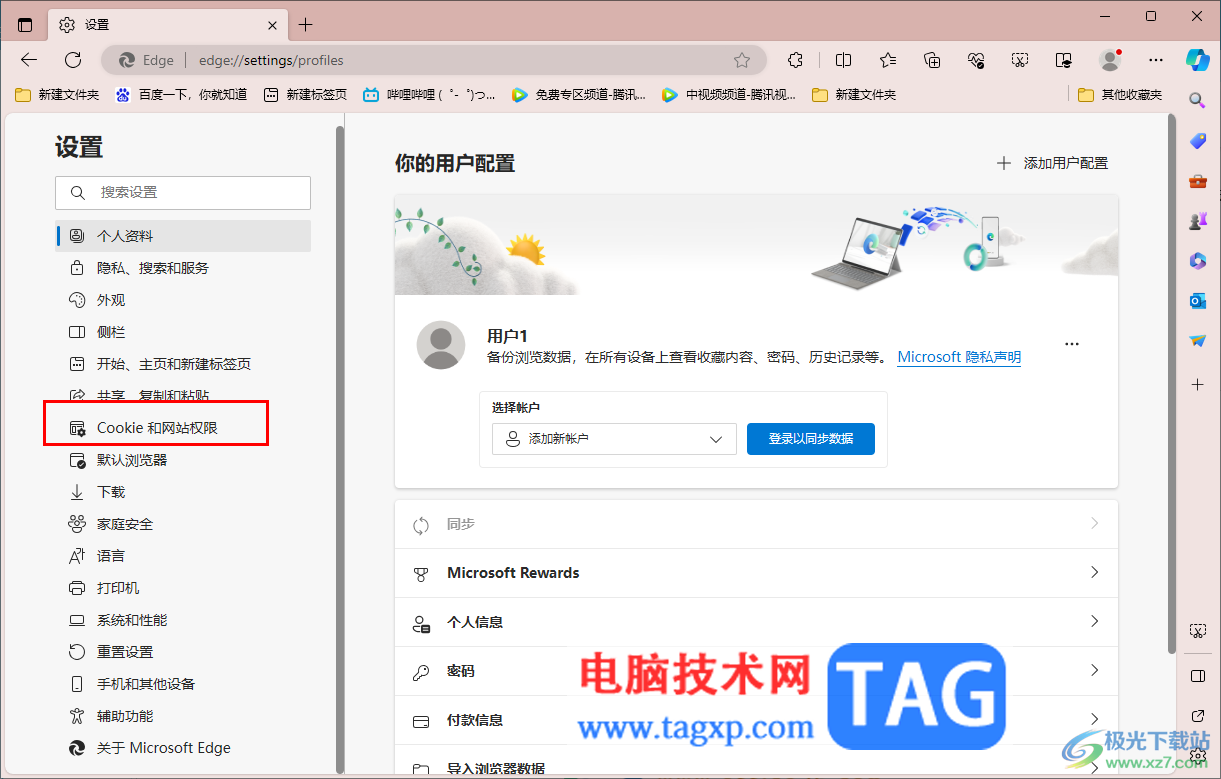Expand 添加新帐户 account dropdown
Image resolution: width=1221 pixels, height=779 pixels.
[x=614, y=439]
